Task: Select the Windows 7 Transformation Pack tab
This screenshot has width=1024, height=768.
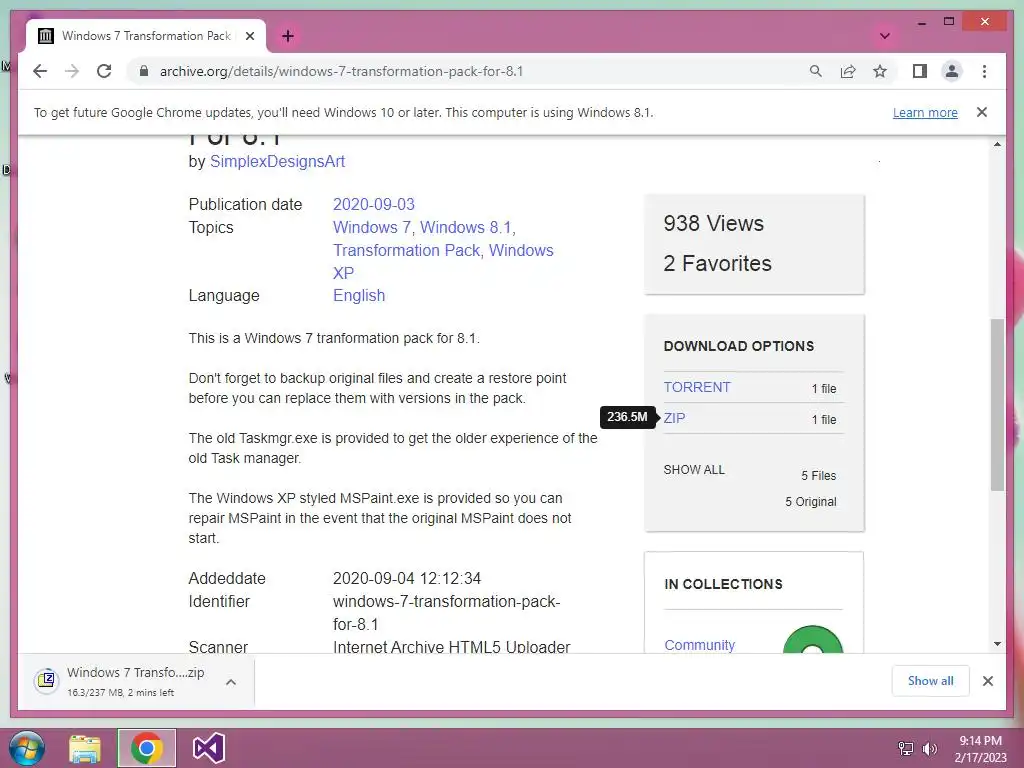Action: point(146,36)
